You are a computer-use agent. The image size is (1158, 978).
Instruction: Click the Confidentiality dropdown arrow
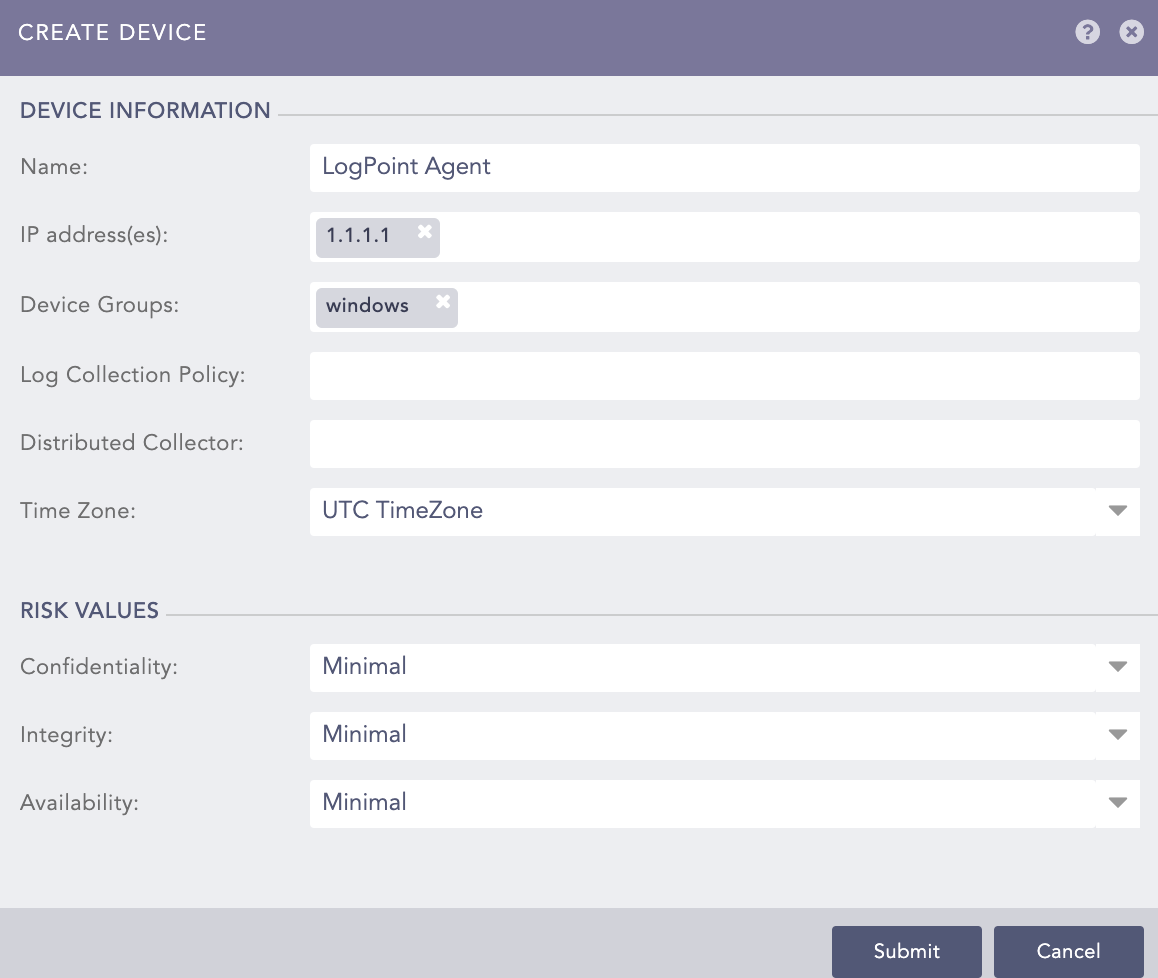click(1117, 667)
